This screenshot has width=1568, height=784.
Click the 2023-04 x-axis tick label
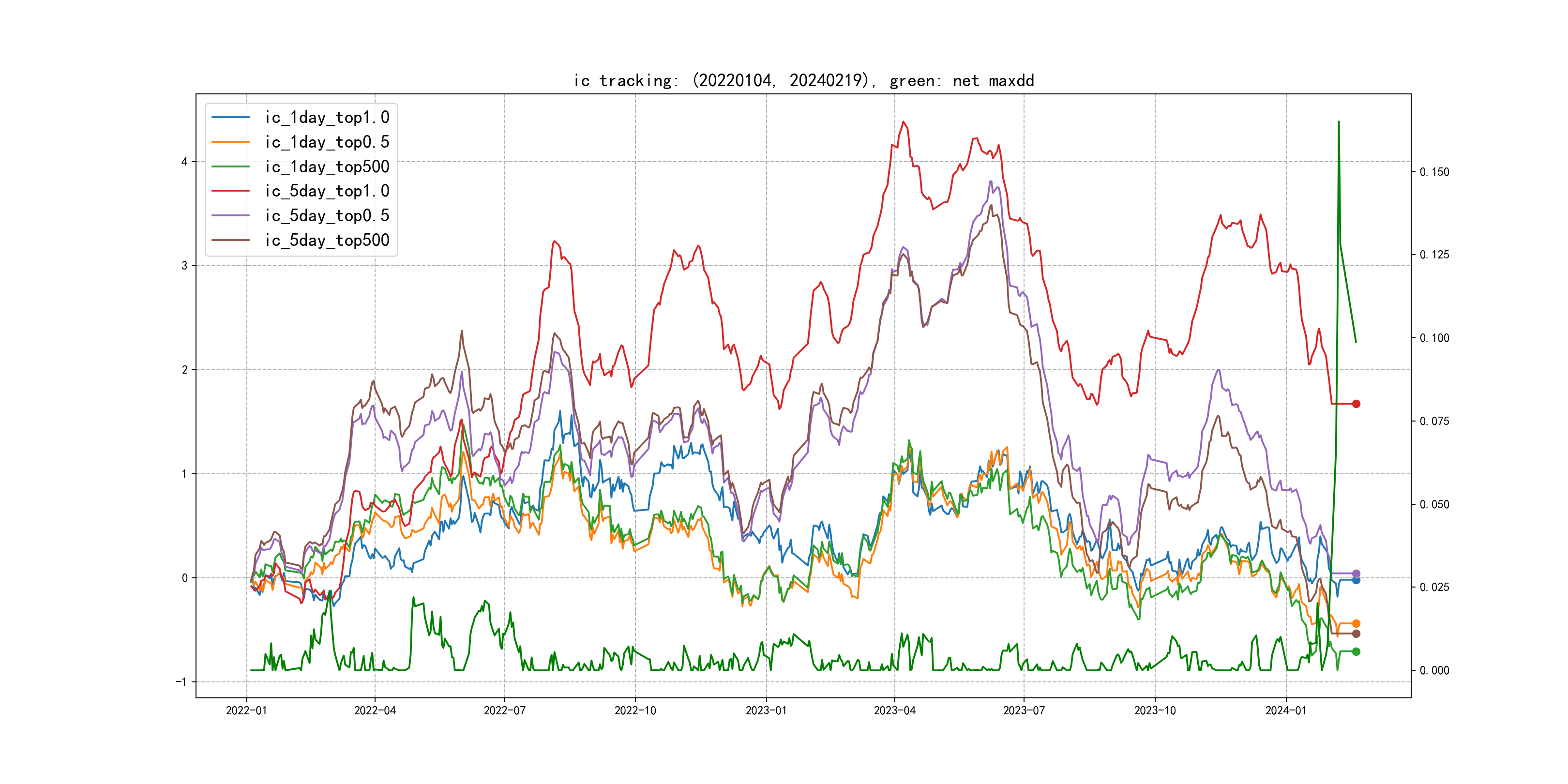[894, 710]
